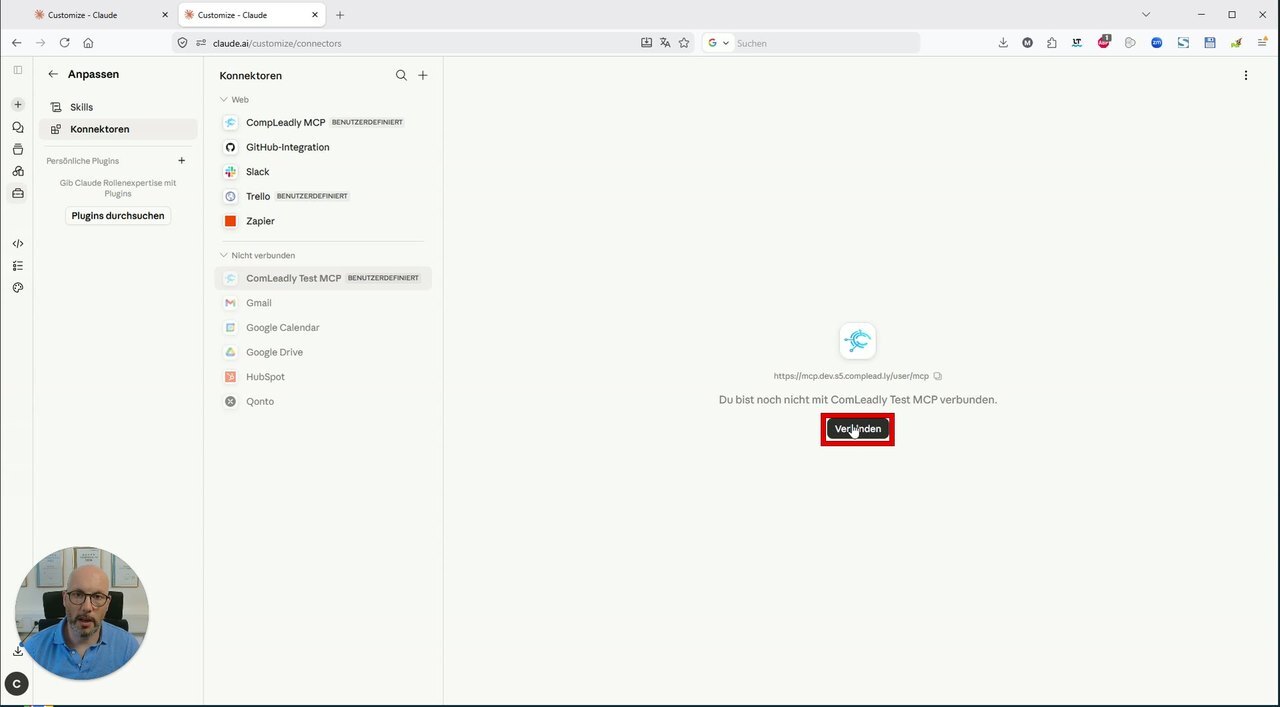This screenshot has height=707, width=1280.
Task: Close the first Customize - Claude tab
Action: click(165, 15)
